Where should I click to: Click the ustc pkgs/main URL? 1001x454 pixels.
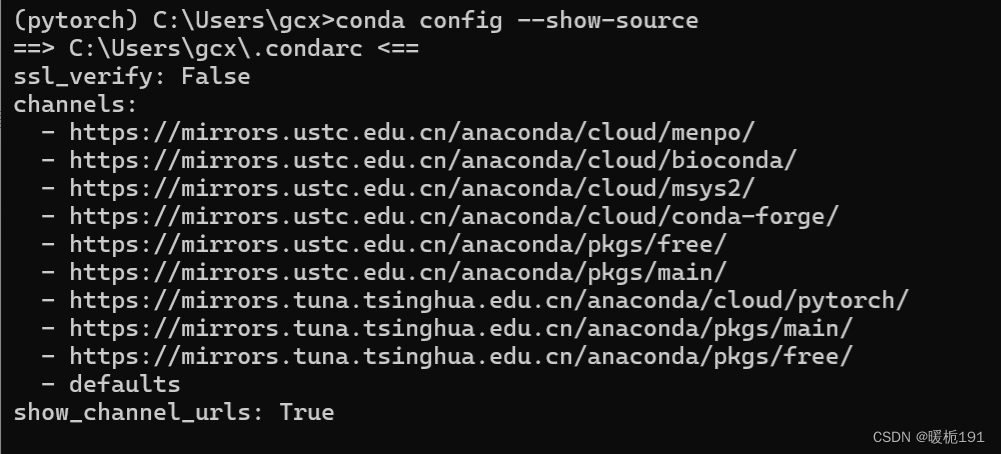click(398, 273)
